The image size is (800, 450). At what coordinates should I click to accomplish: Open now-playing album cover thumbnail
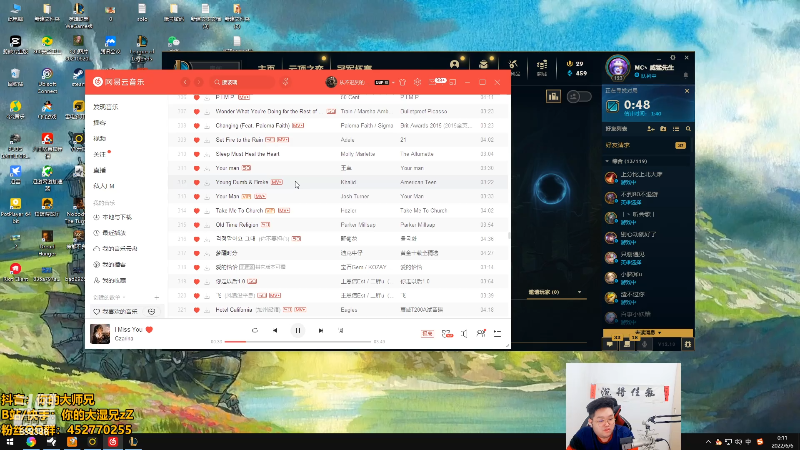(x=100, y=334)
